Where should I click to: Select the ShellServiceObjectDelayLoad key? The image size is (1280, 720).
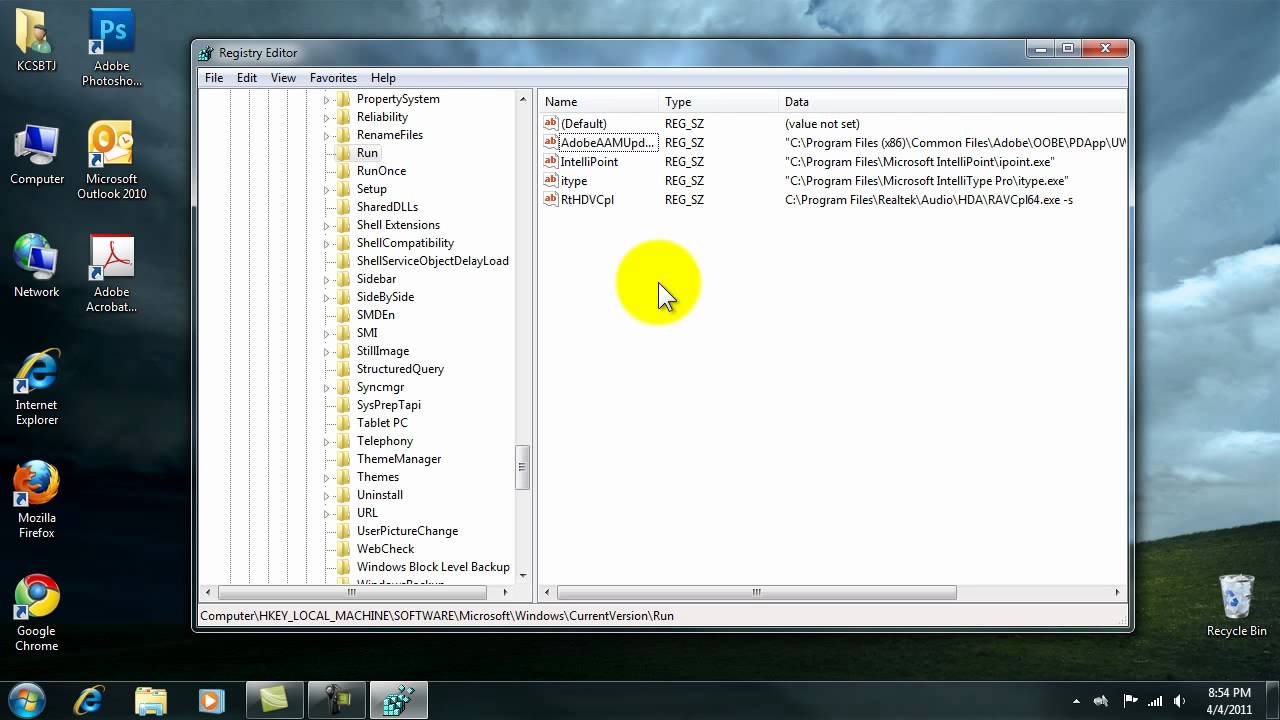tap(433, 261)
